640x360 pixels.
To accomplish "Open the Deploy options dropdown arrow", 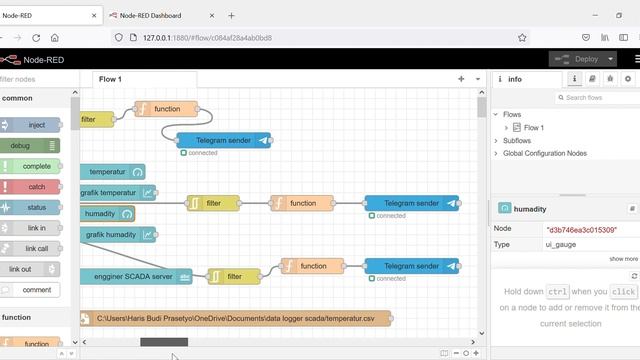I will click(610, 59).
